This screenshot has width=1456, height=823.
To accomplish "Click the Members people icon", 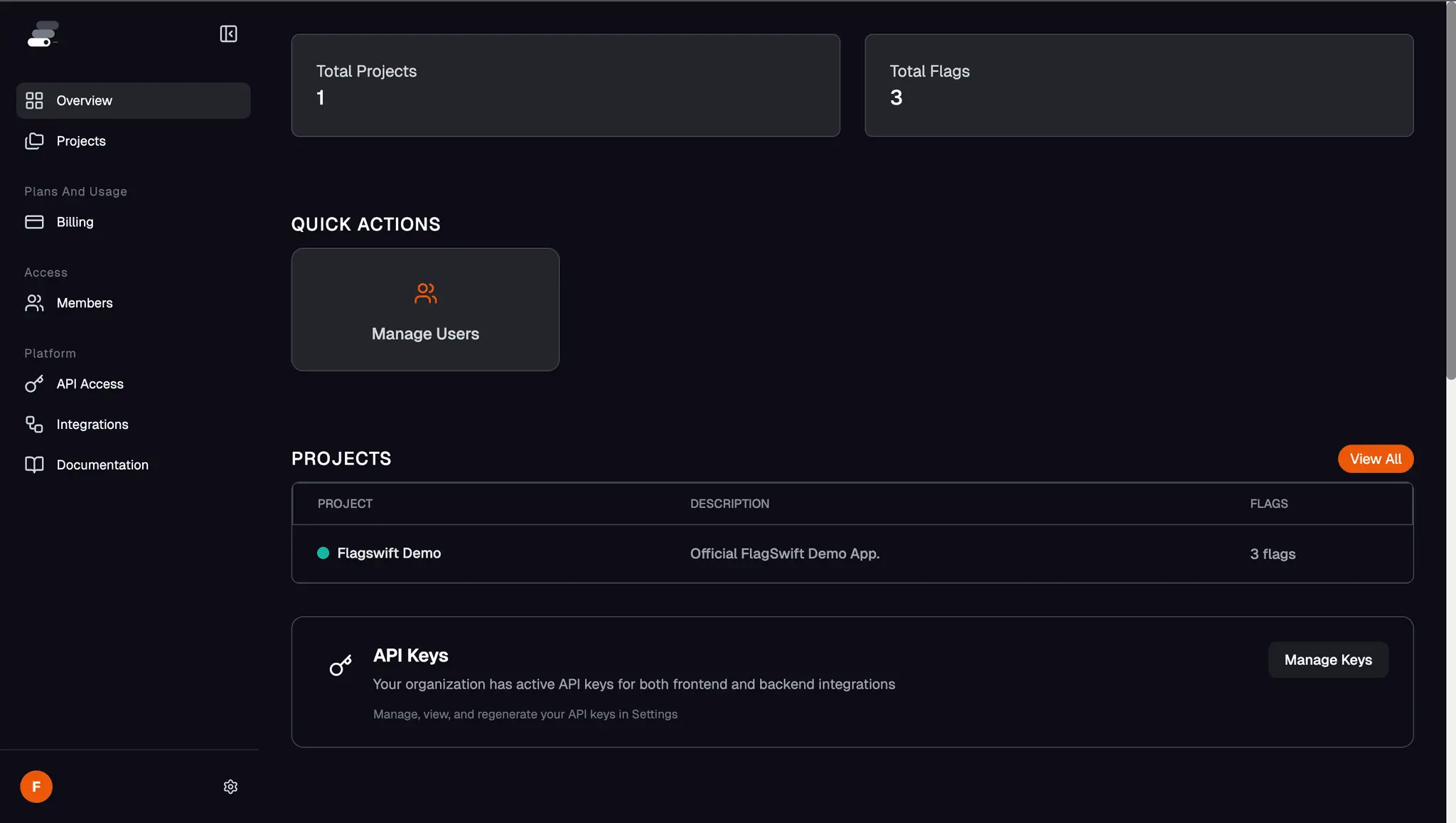I will tap(34, 303).
